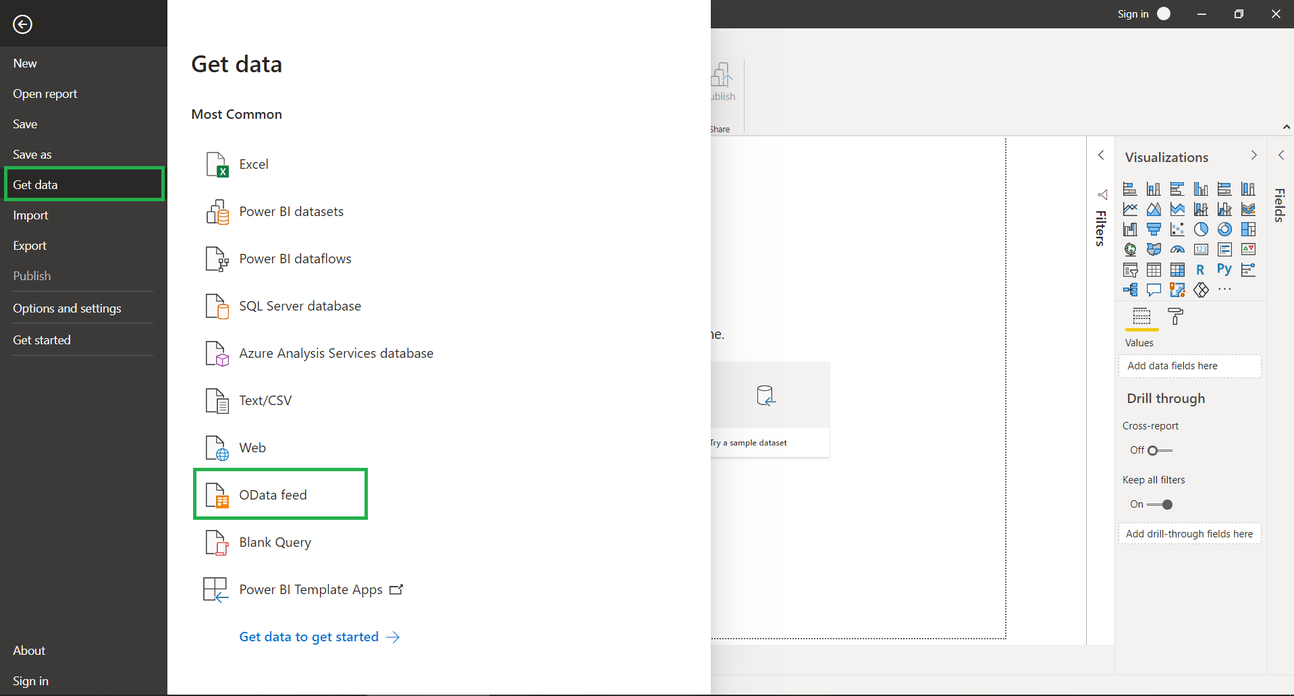Viewport: 1294px width, 696px height.
Task: Click Get data to get started link
Action: pyautogui.click(x=310, y=636)
